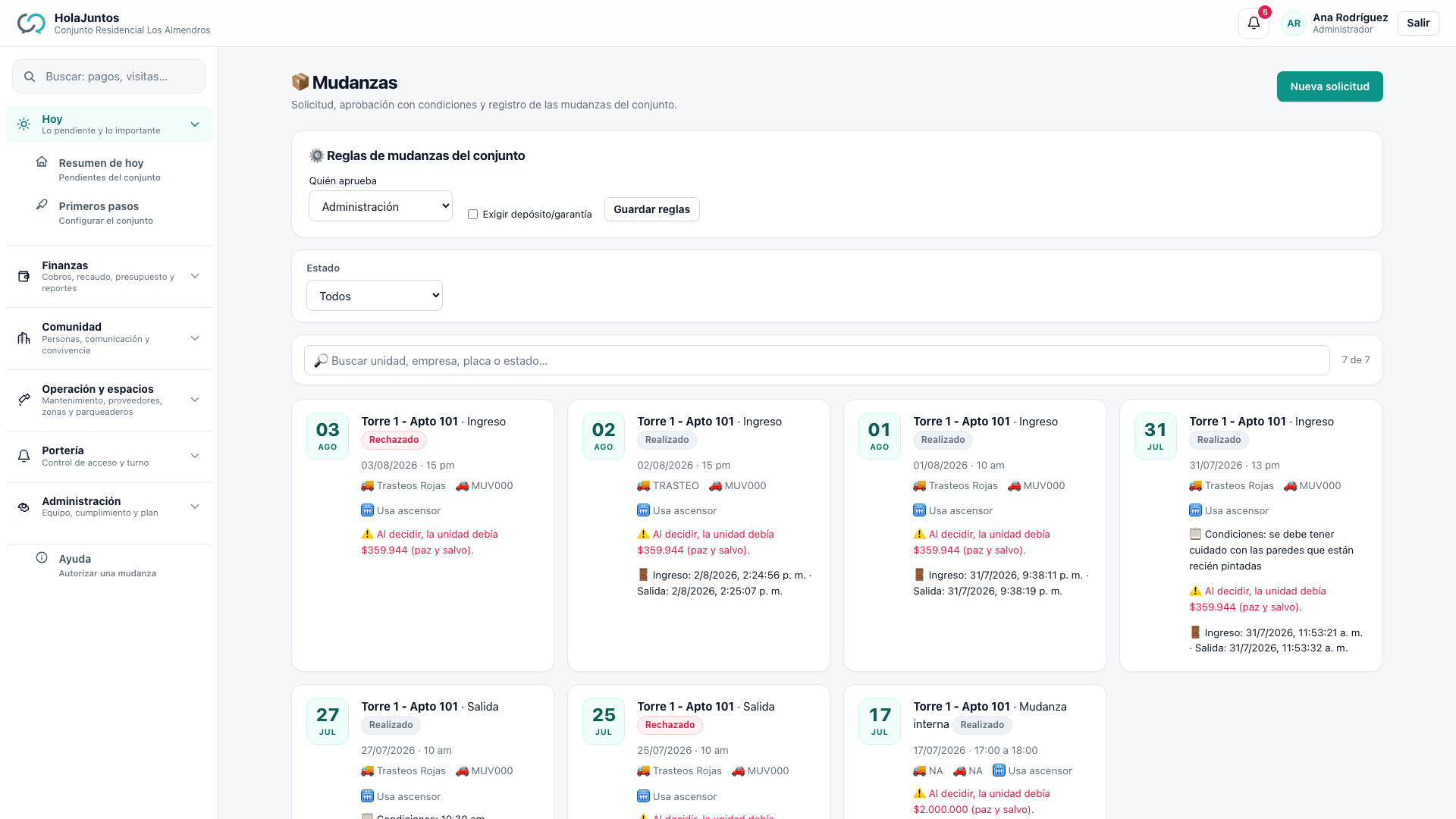
Task: Open the Portería menu section
Action: pyautogui.click(x=108, y=456)
